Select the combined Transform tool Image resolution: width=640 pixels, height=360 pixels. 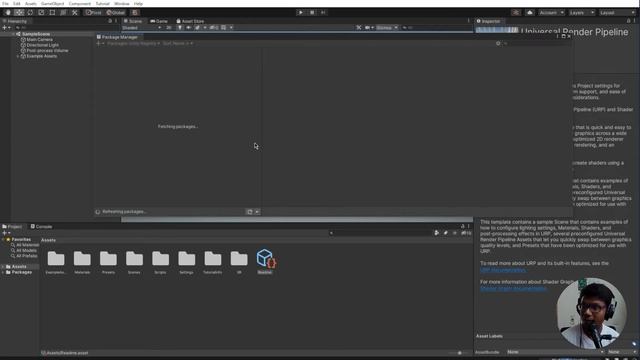click(x=63, y=13)
